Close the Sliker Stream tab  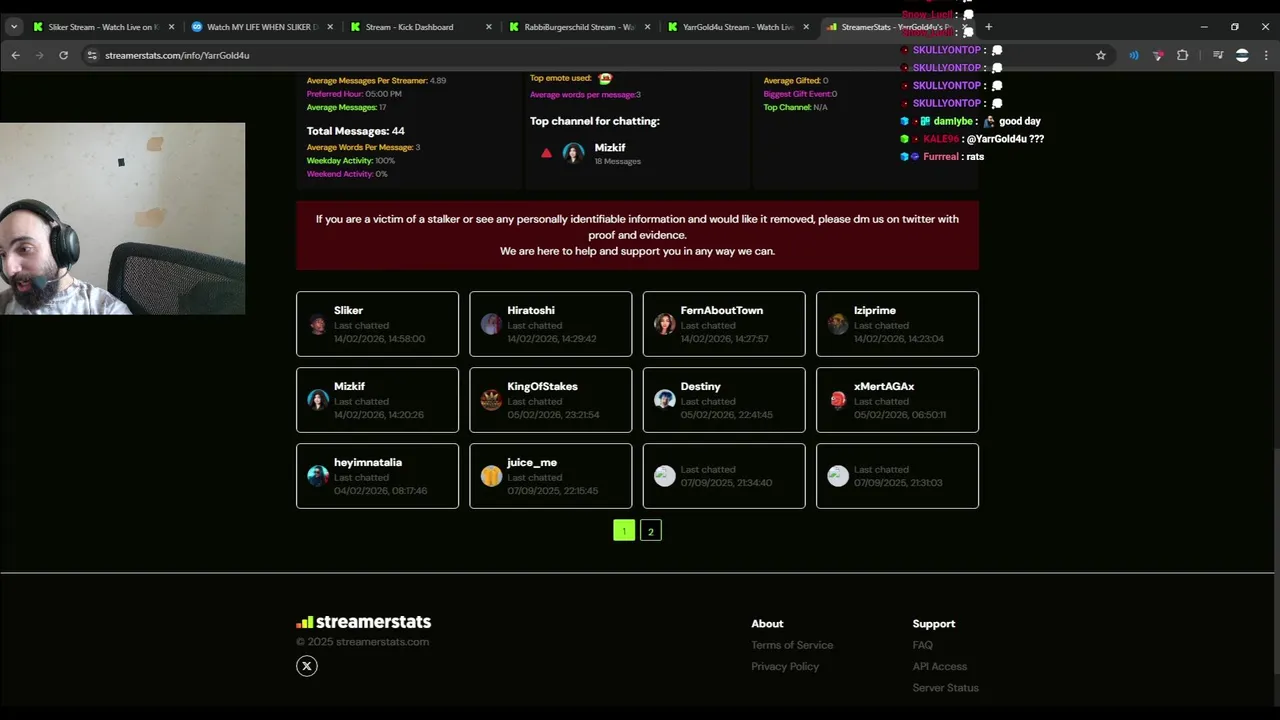coord(171,27)
